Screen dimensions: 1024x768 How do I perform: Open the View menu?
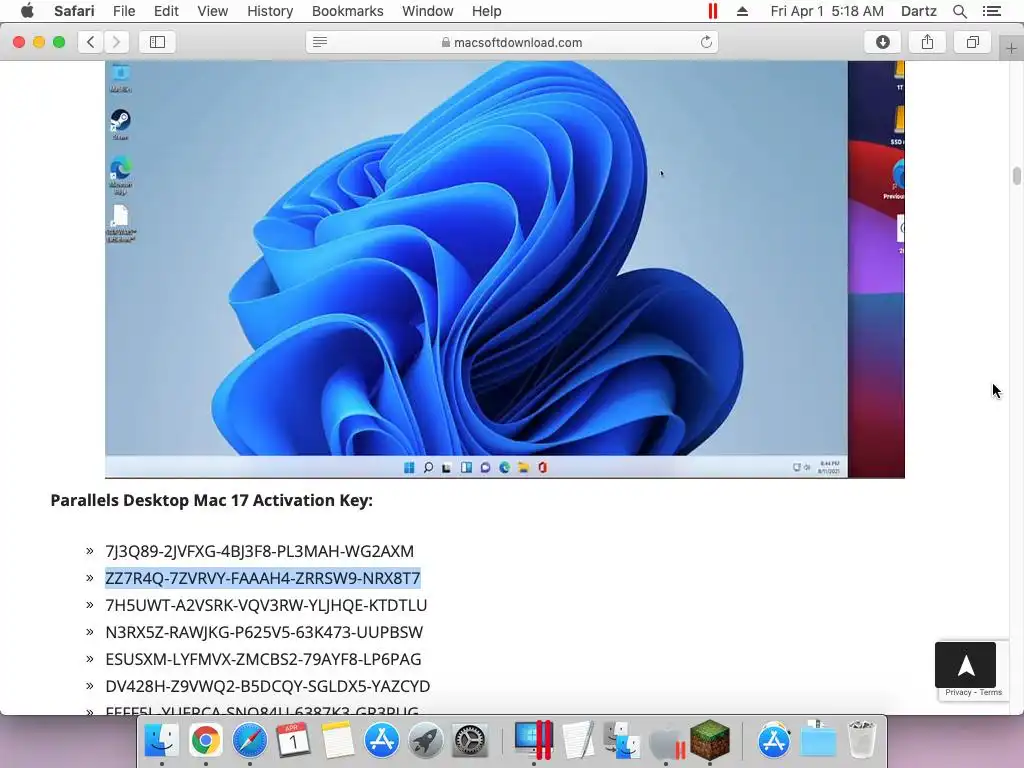pyautogui.click(x=212, y=11)
